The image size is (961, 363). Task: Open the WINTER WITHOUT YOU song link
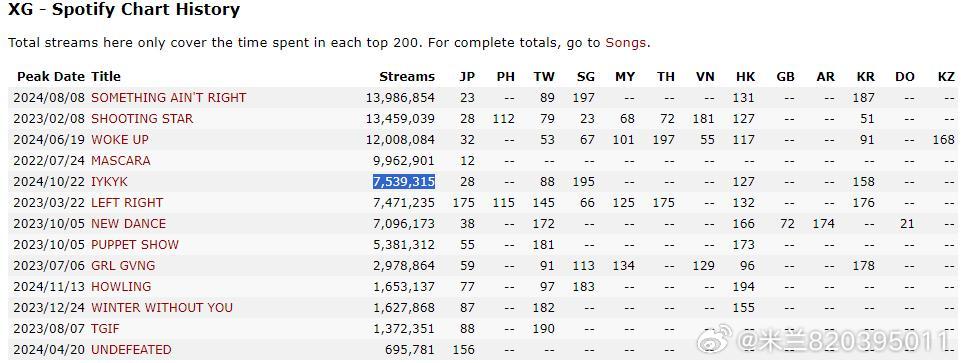[162, 307]
